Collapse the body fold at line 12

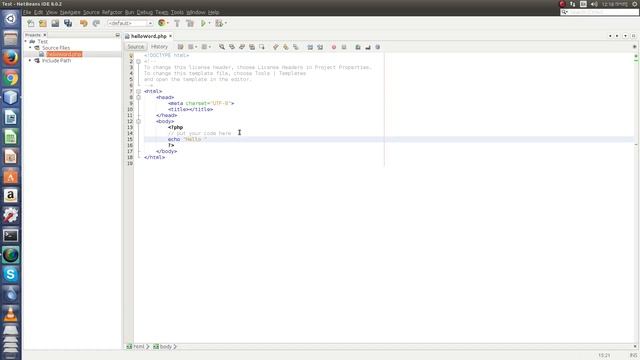click(138, 121)
